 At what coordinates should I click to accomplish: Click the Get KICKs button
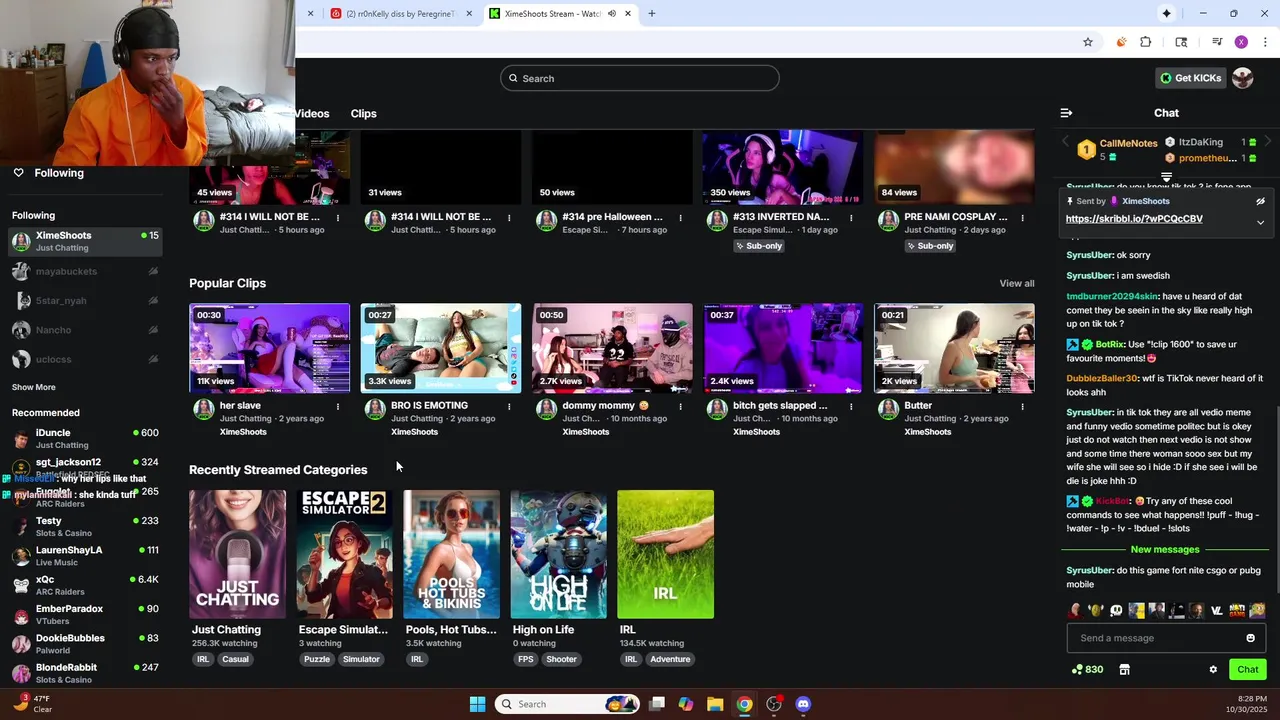pos(1190,78)
